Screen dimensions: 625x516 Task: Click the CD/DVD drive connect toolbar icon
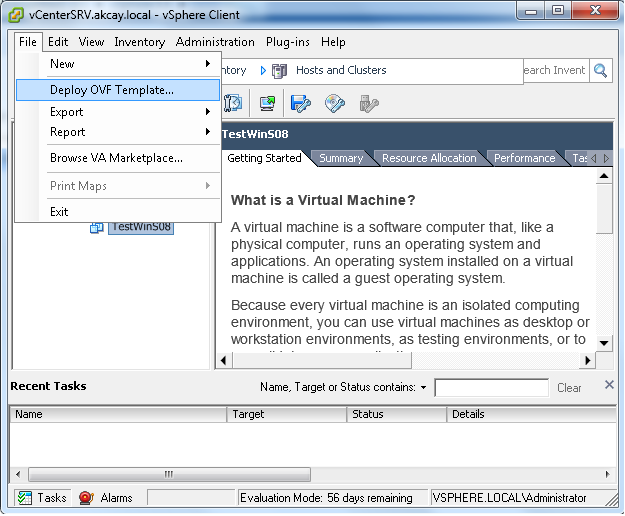point(335,104)
